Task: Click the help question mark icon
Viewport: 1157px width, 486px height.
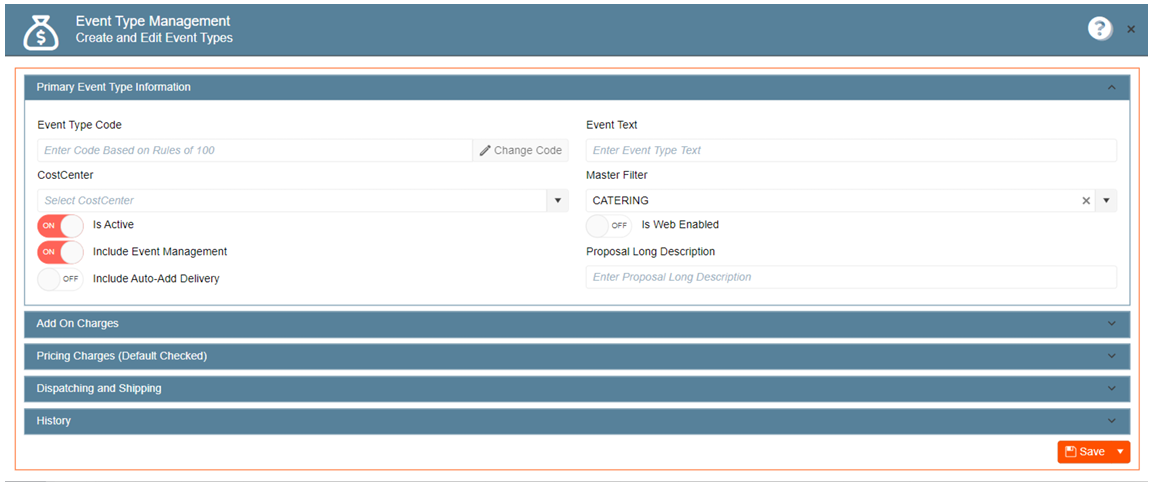Action: pyautogui.click(x=1100, y=29)
